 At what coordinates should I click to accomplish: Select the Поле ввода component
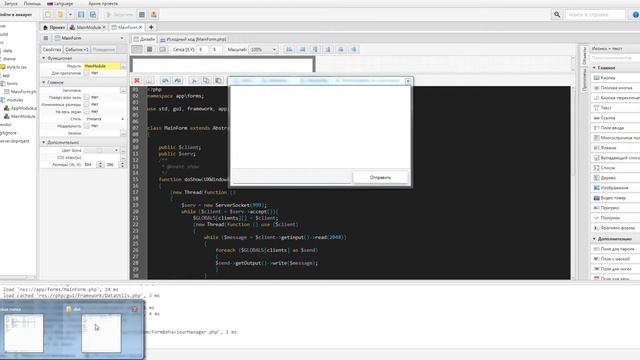pyautogui.click(x=616, y=128)
